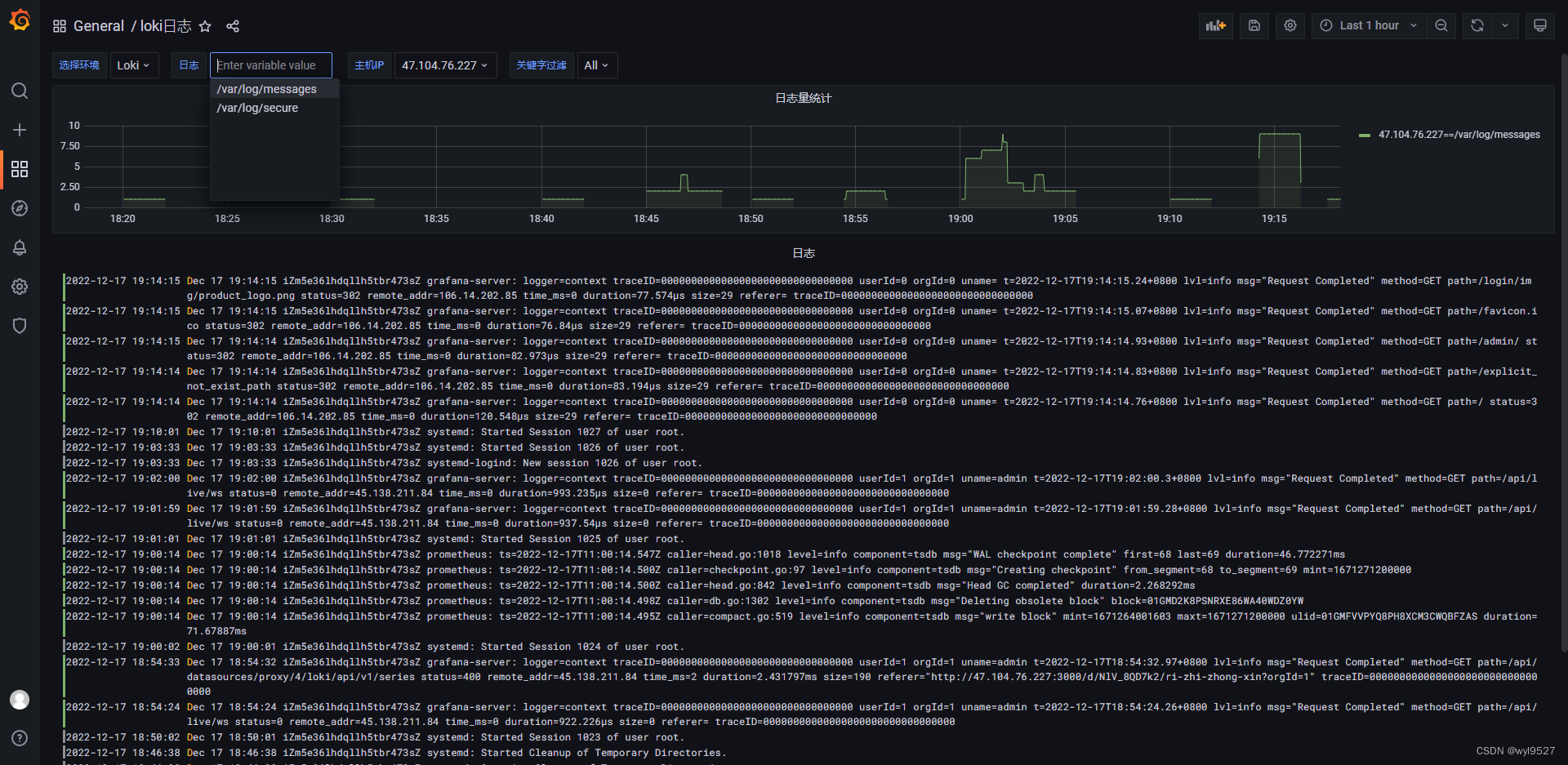This screenshot has height=765, width=1568.
Task: Zoom out the time range
Action: click(1441, 25)
